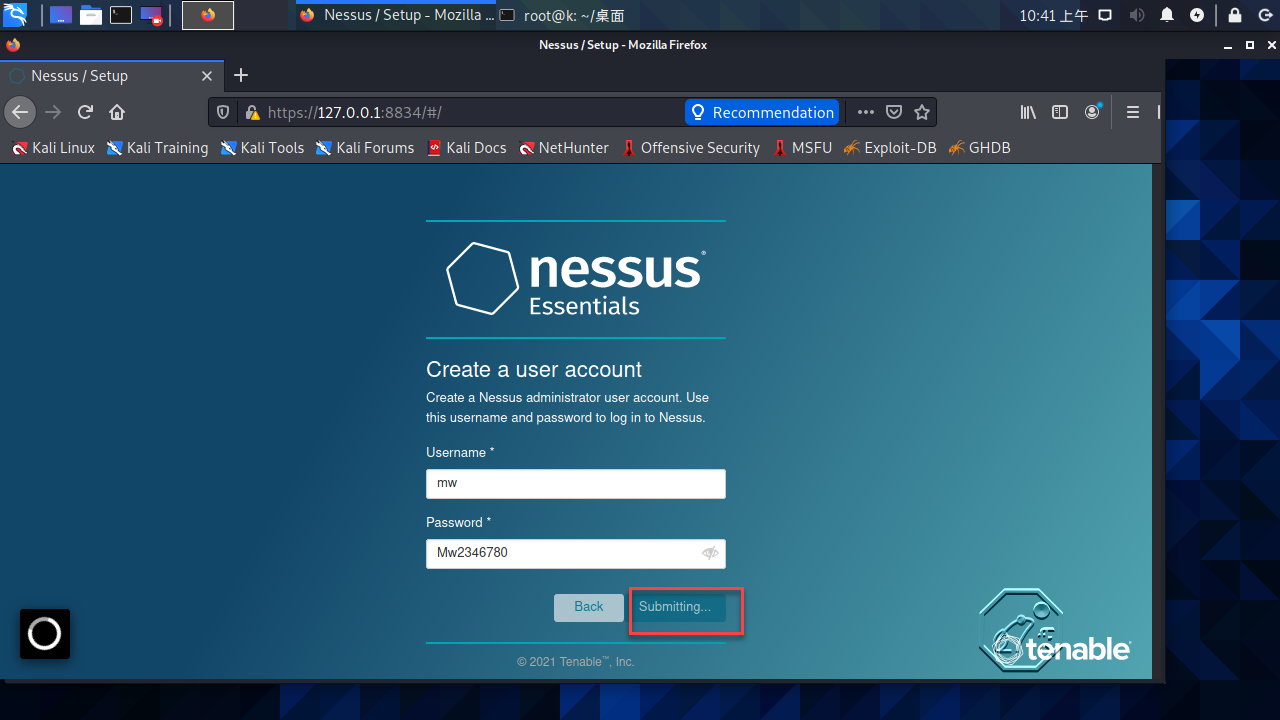Open NetHunter bookmark

coord(564,148)
